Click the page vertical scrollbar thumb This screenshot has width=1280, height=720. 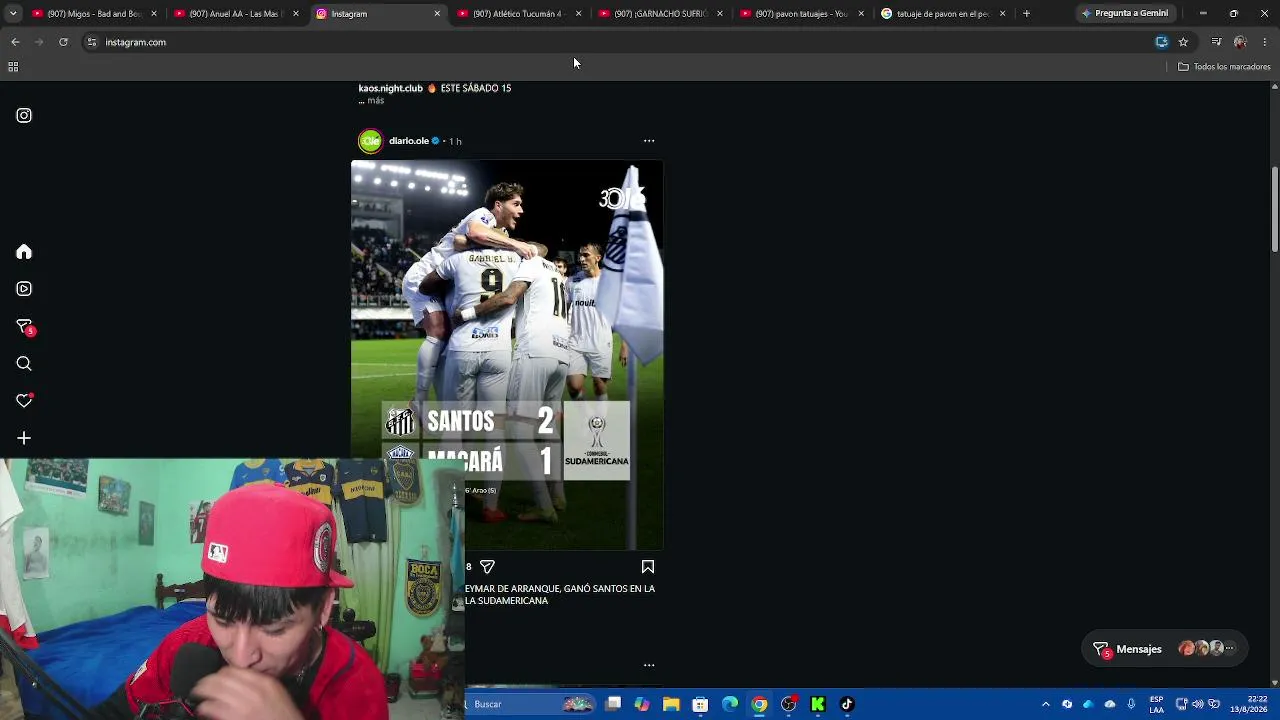1275,210
